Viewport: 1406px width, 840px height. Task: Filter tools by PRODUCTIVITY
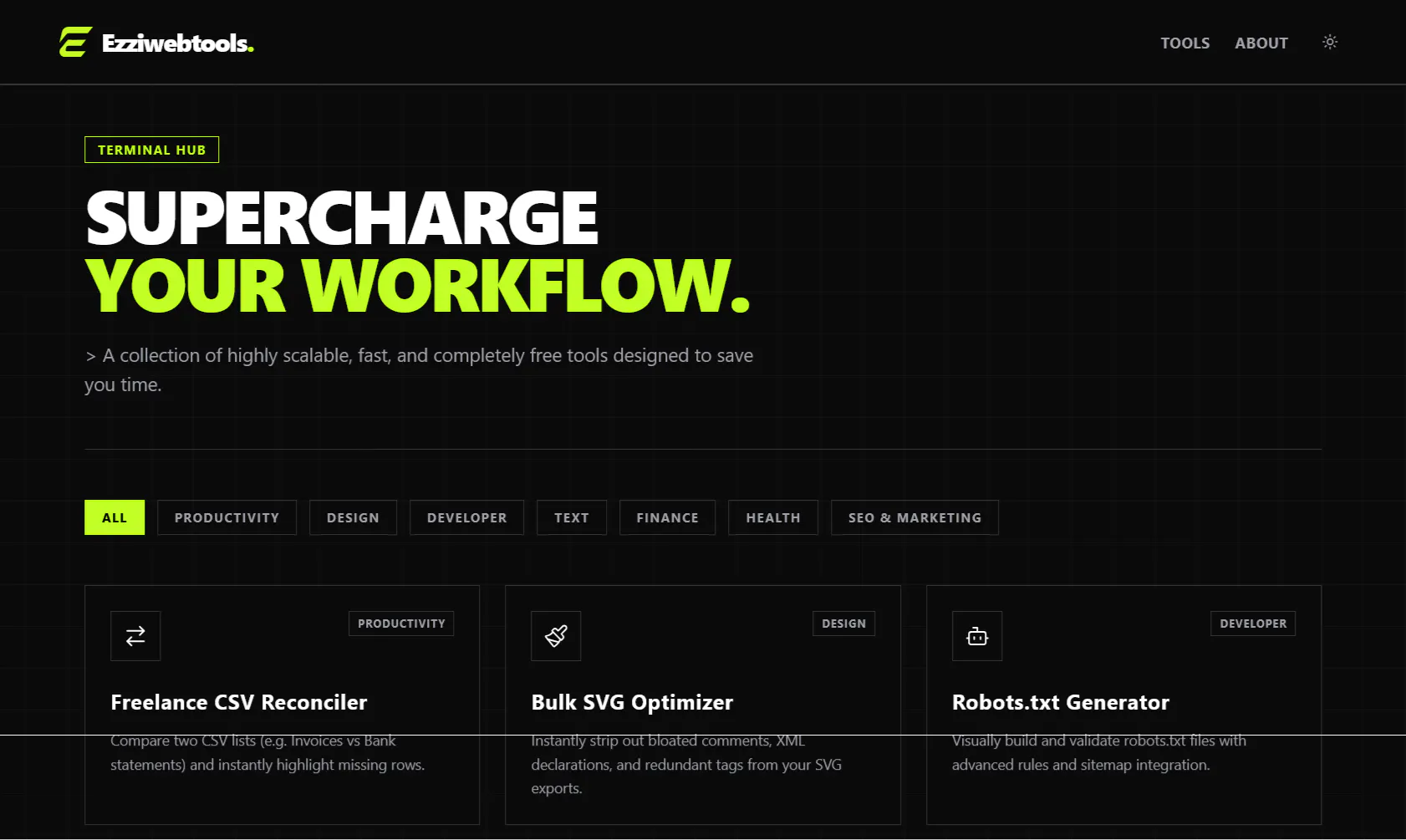pyautogui.click(x=227, y=517)
